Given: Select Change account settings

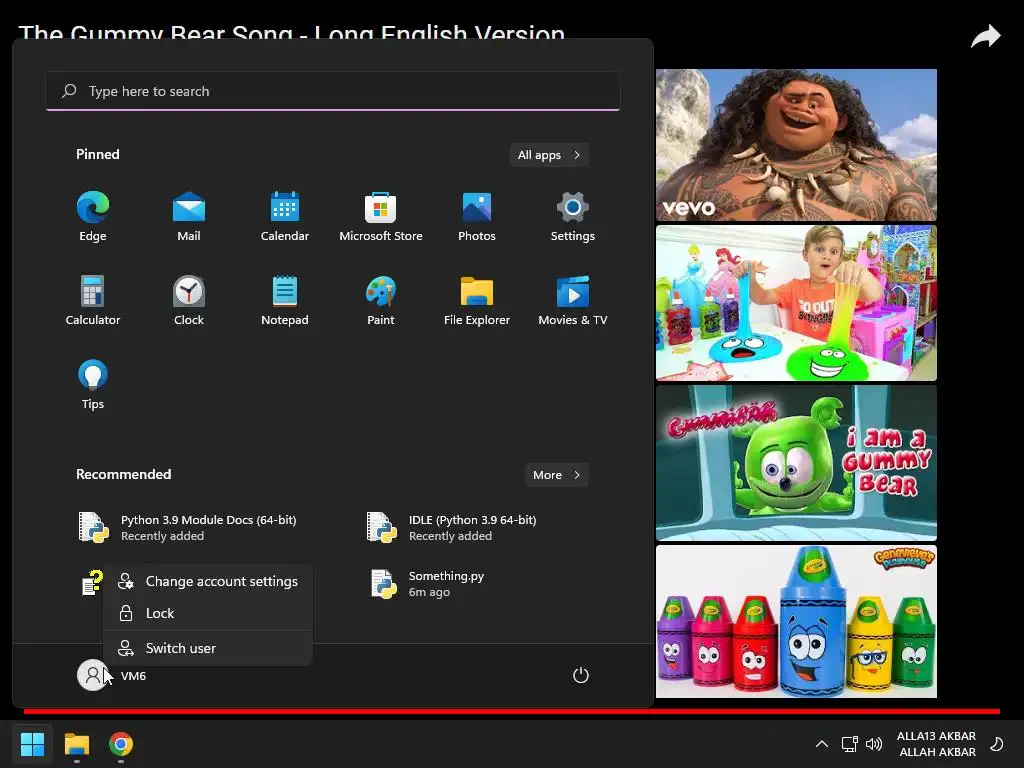Looking at the screenshot, I should [x=208, y=581].
